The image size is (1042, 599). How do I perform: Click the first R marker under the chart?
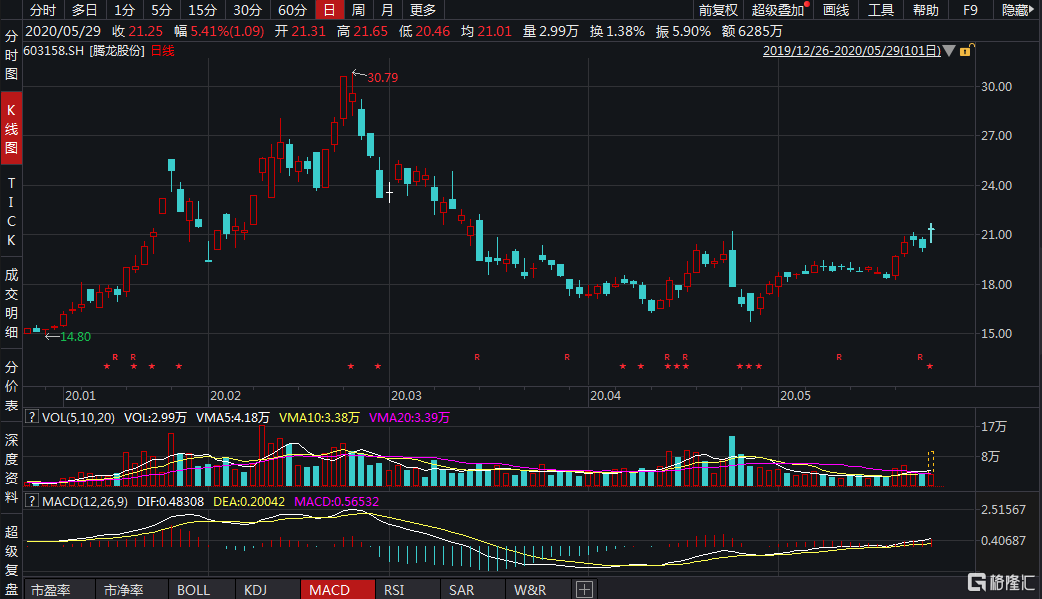click(115, 357)
